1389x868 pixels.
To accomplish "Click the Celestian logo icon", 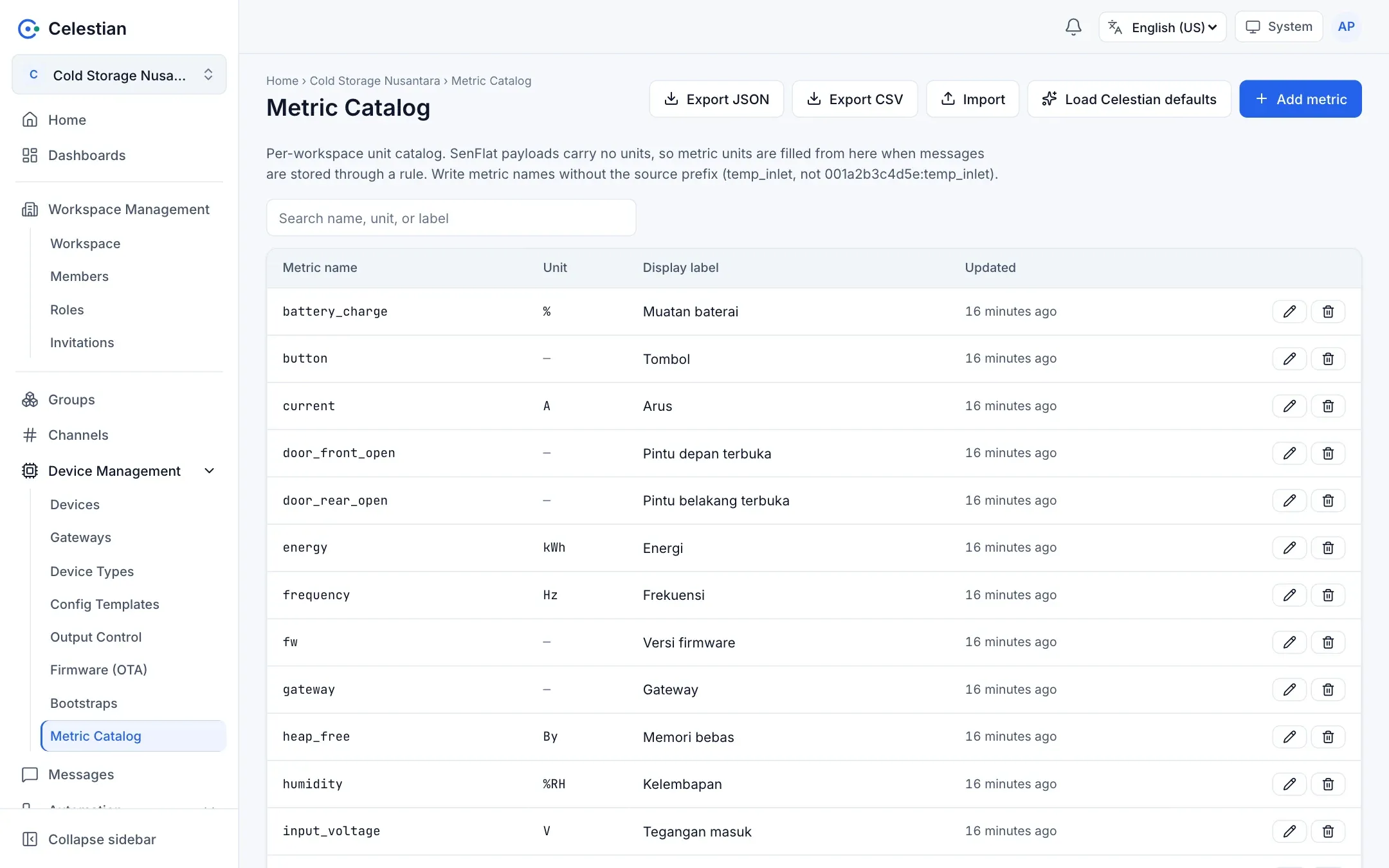I will [28, 28].
